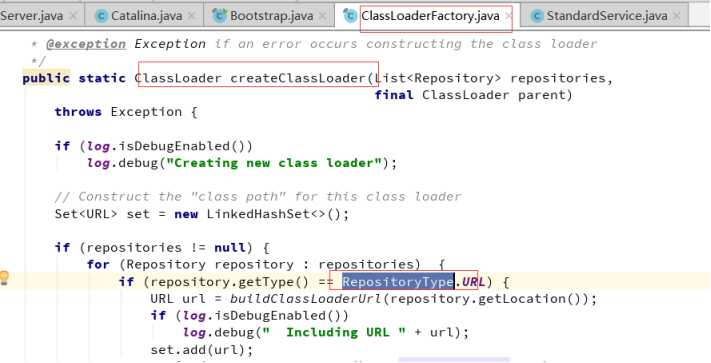
Task: Switch to the Catalina.java tab
Action: pos(146,16)
